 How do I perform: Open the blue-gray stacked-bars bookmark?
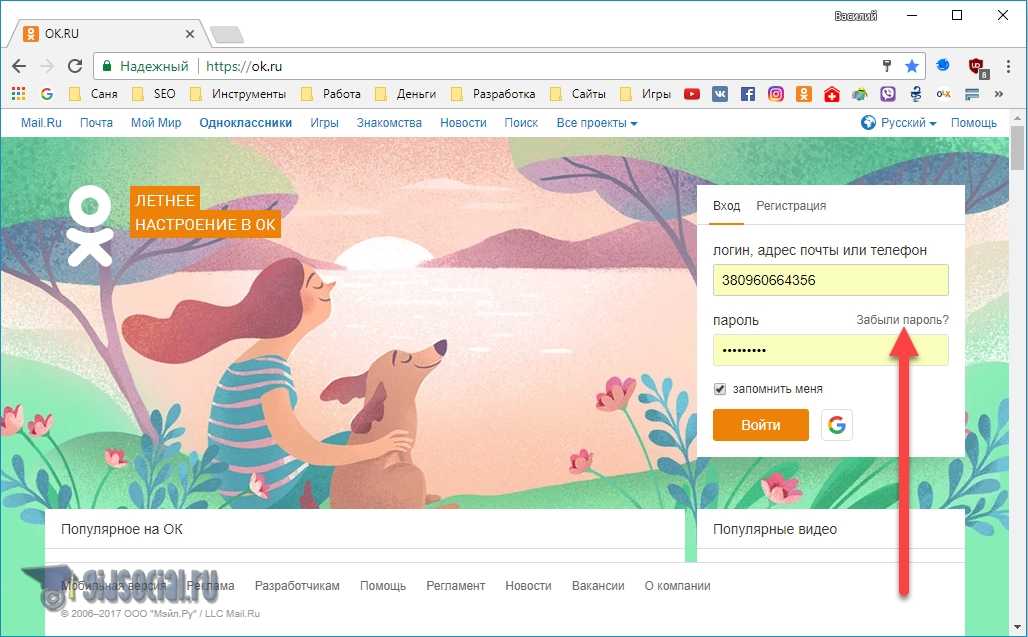972,94
